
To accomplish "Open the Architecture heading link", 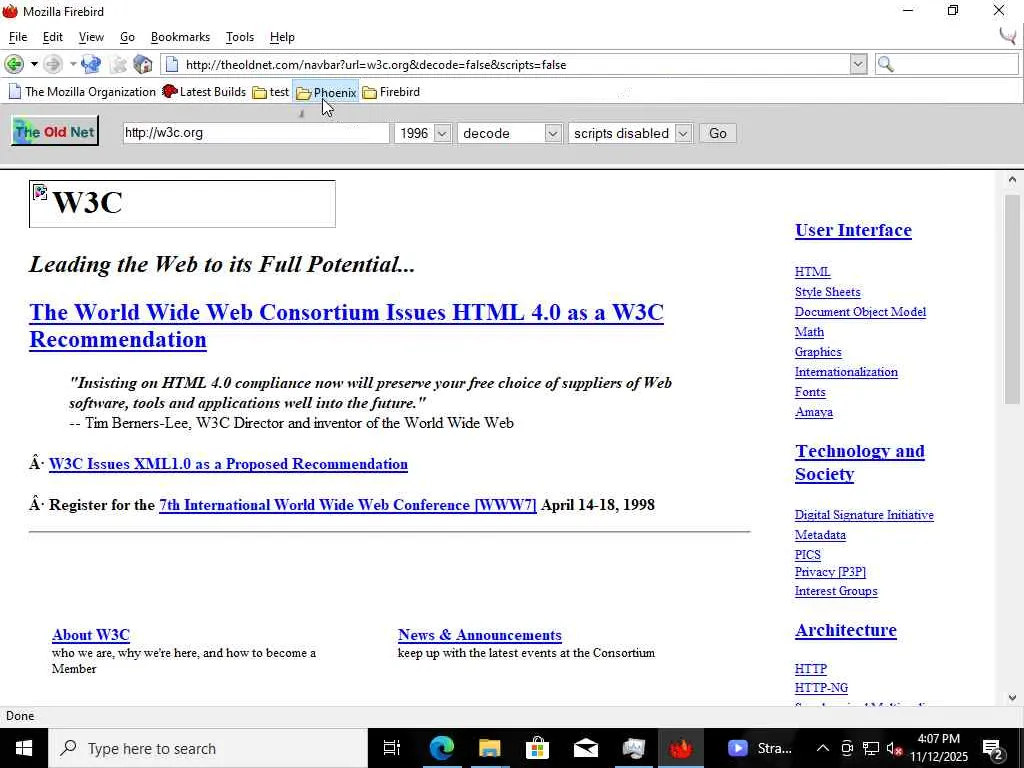I will pos(846,630).
